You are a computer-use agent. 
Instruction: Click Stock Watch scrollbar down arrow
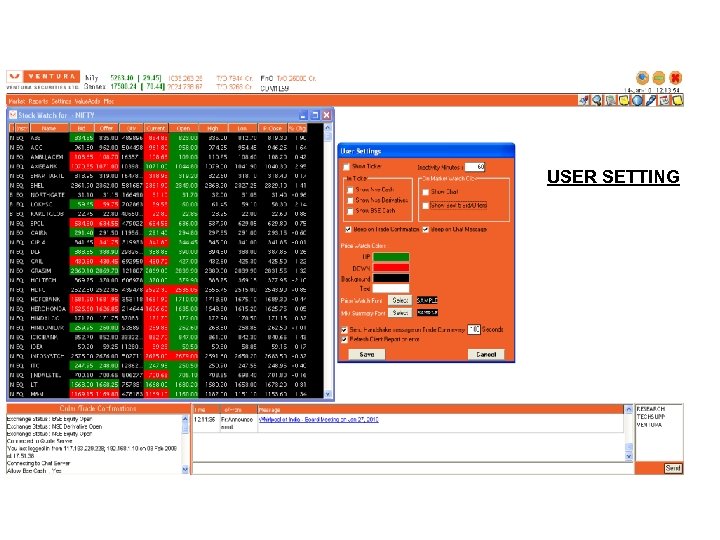point(328,394)
